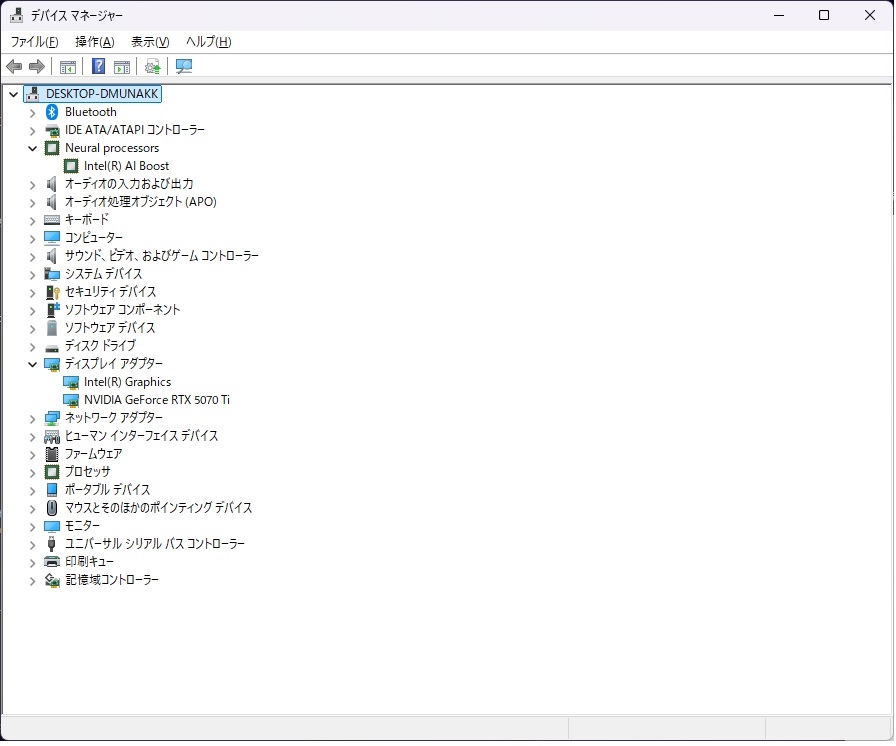Image resolution: width=896 pixels, height=746 pixels.
Task: Collapse the Neural processors category
Action: click(33, 149)
